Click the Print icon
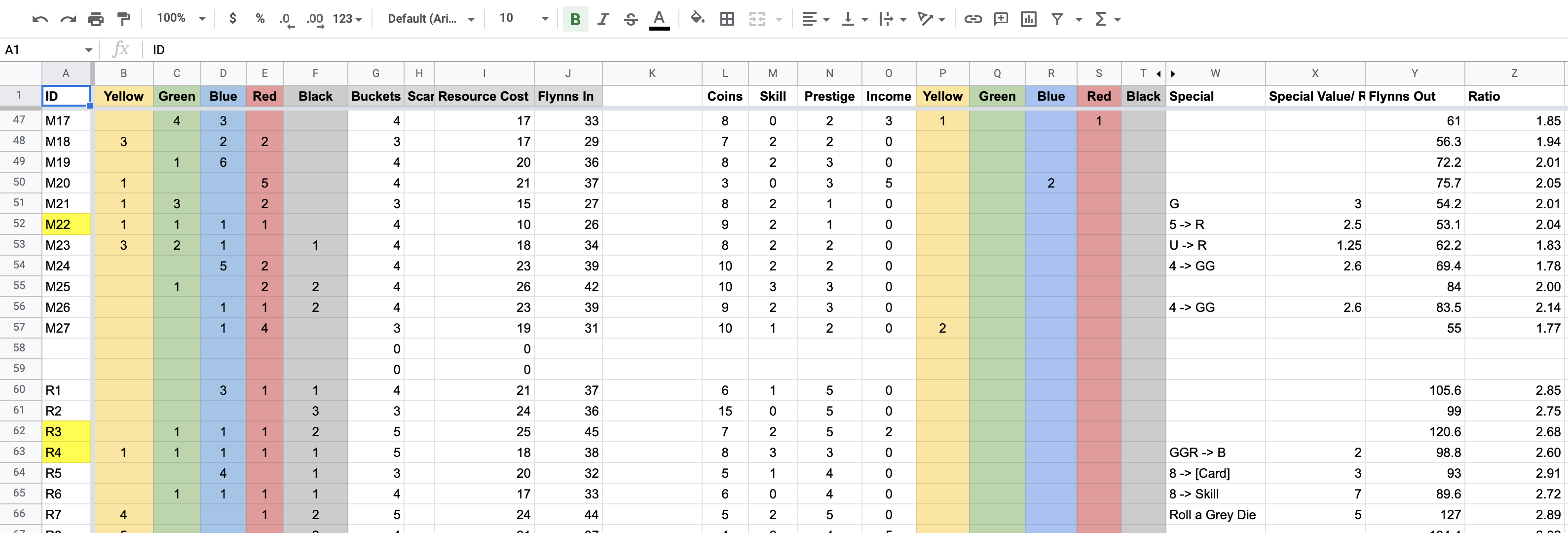 click(96, 19)
